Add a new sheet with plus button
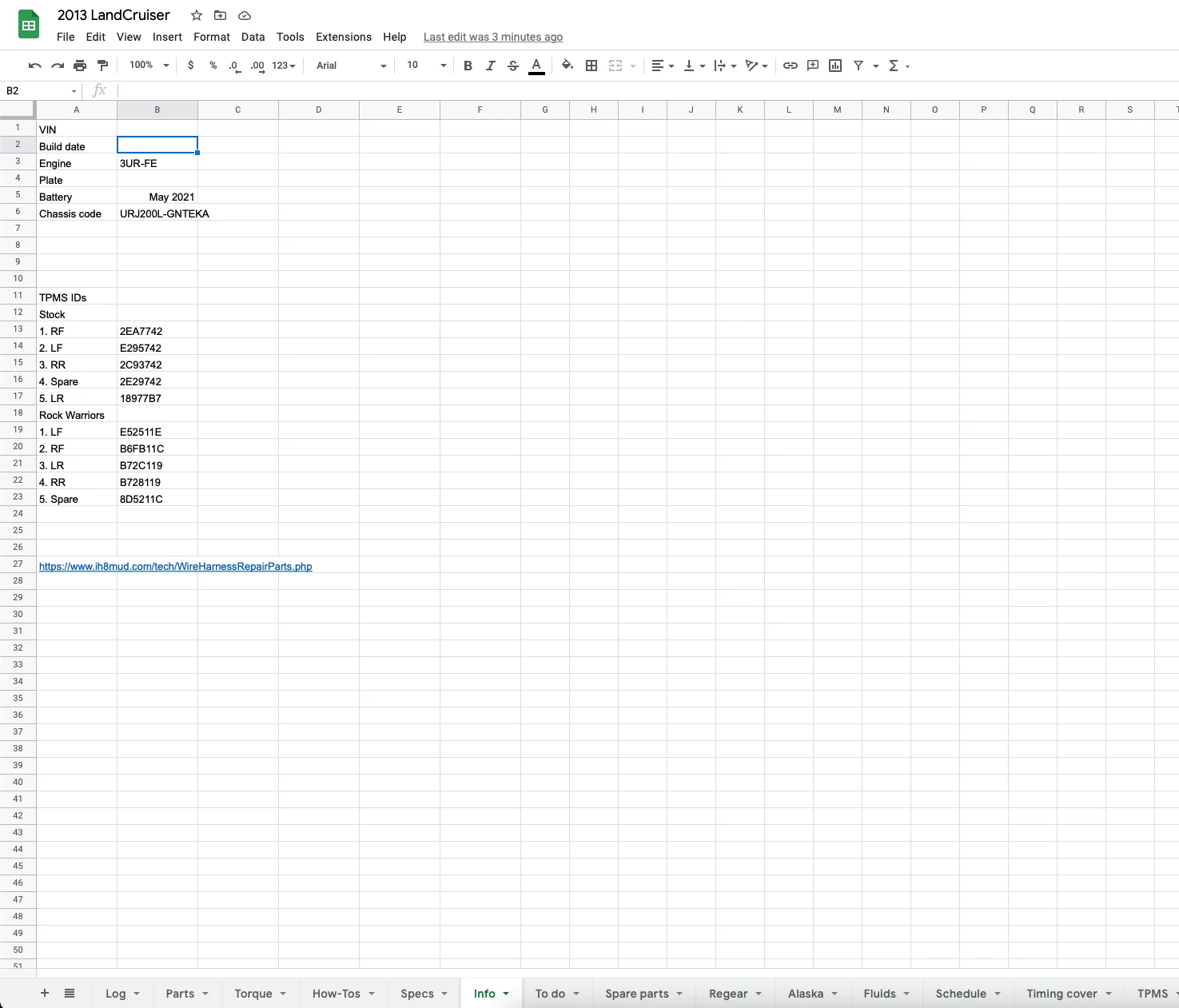The height and width of the screenshot is (1008, 1179). (45, 993)
